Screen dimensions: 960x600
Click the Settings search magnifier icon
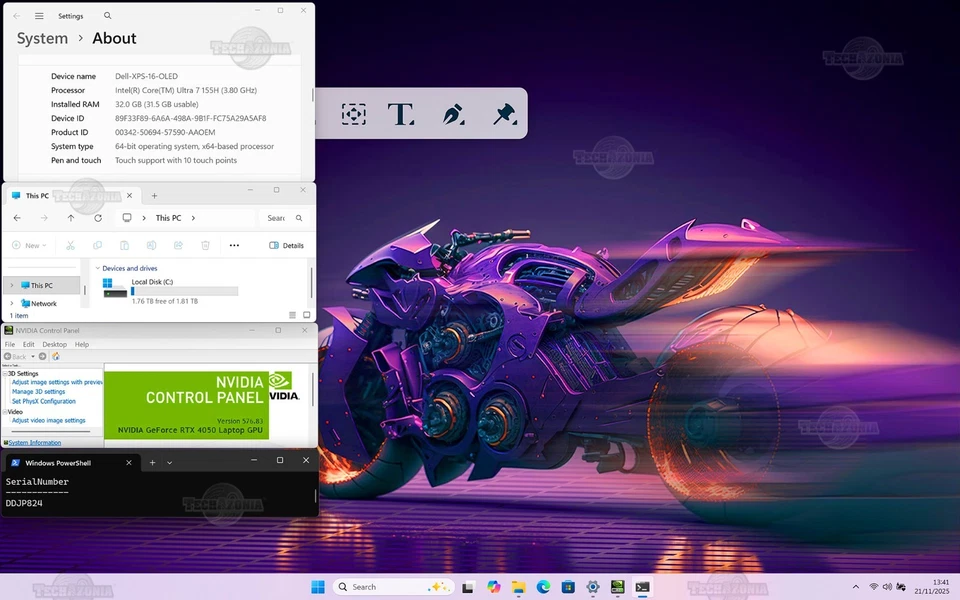pyautogui.click(x=108, y=16)
